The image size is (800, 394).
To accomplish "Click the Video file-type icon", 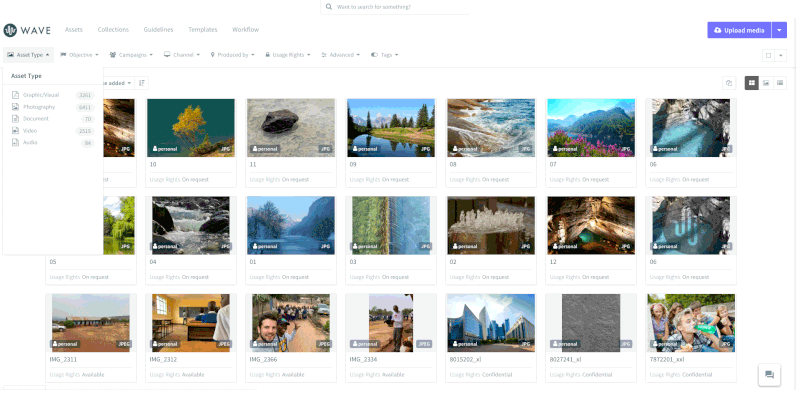I will point(15,131).
